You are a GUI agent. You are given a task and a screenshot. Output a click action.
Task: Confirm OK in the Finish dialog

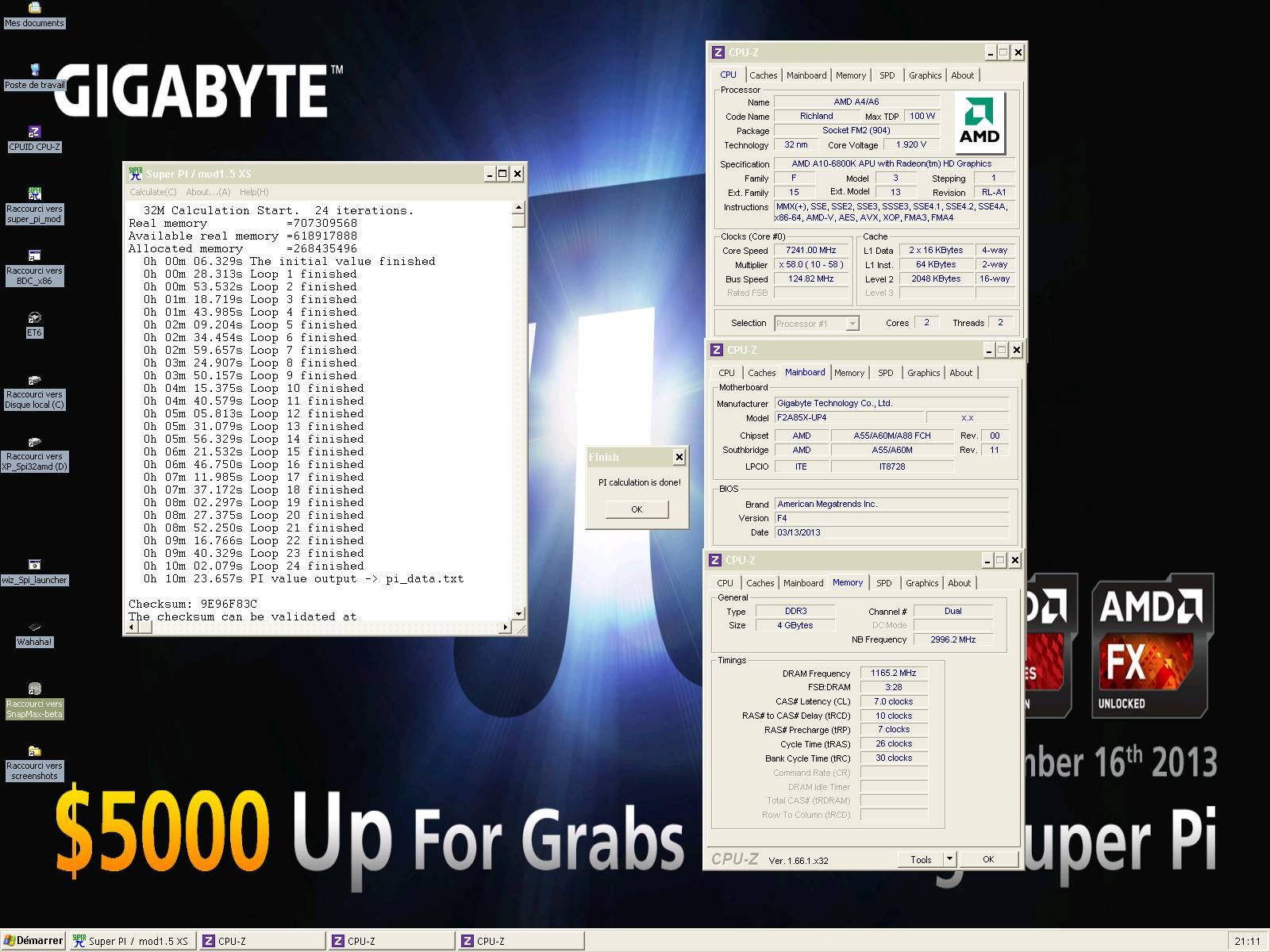pyautogui.click(x=637, y=509)
